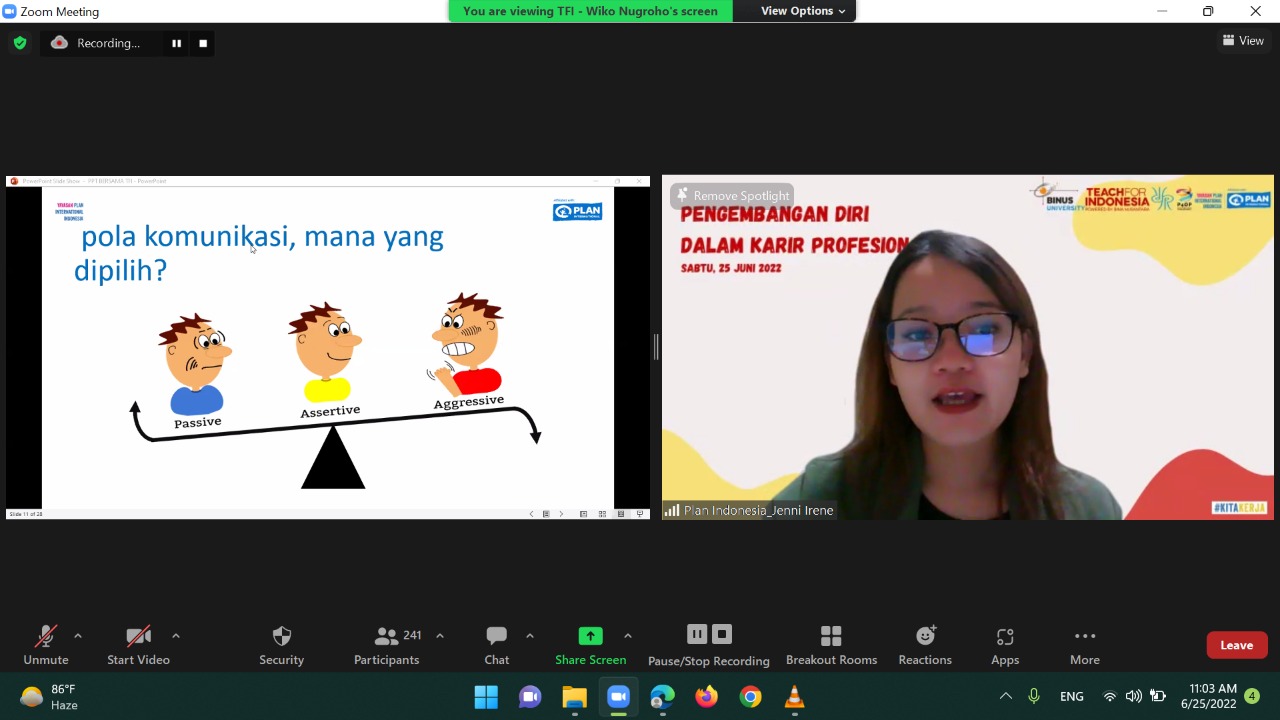Stop the recording from top bar

coord(203,43)
